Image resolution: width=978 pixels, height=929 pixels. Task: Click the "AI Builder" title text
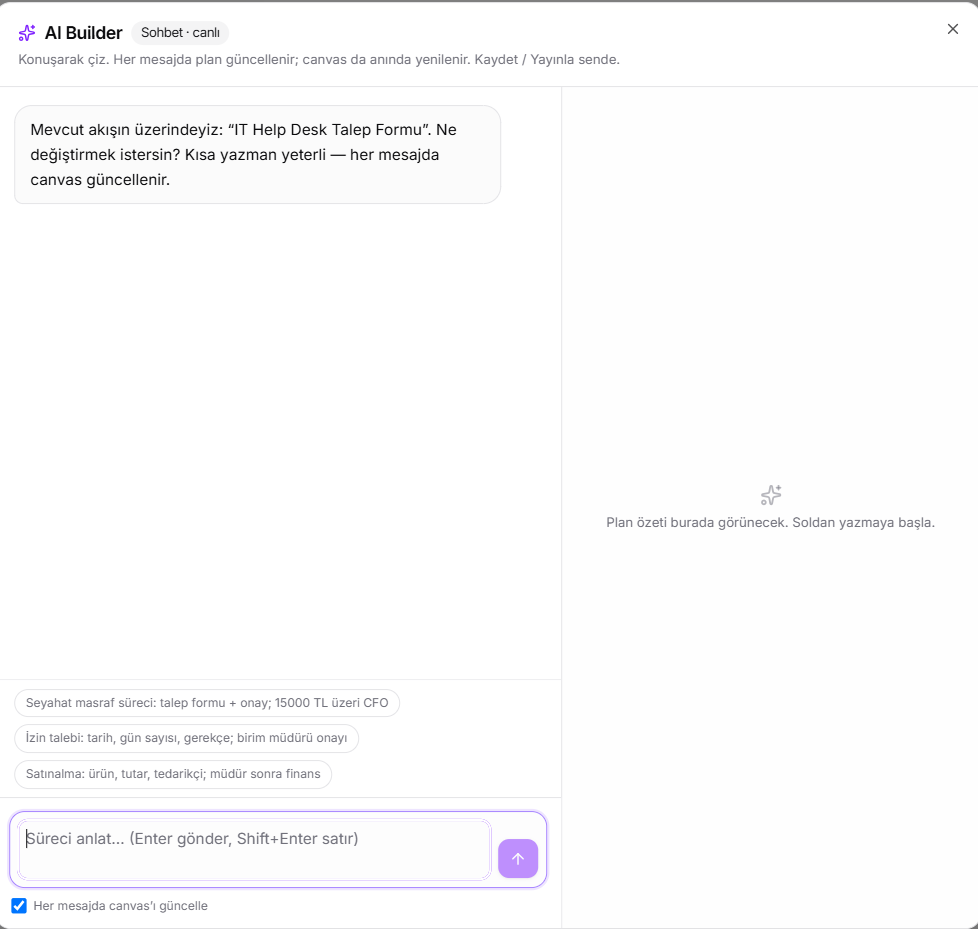84,33
